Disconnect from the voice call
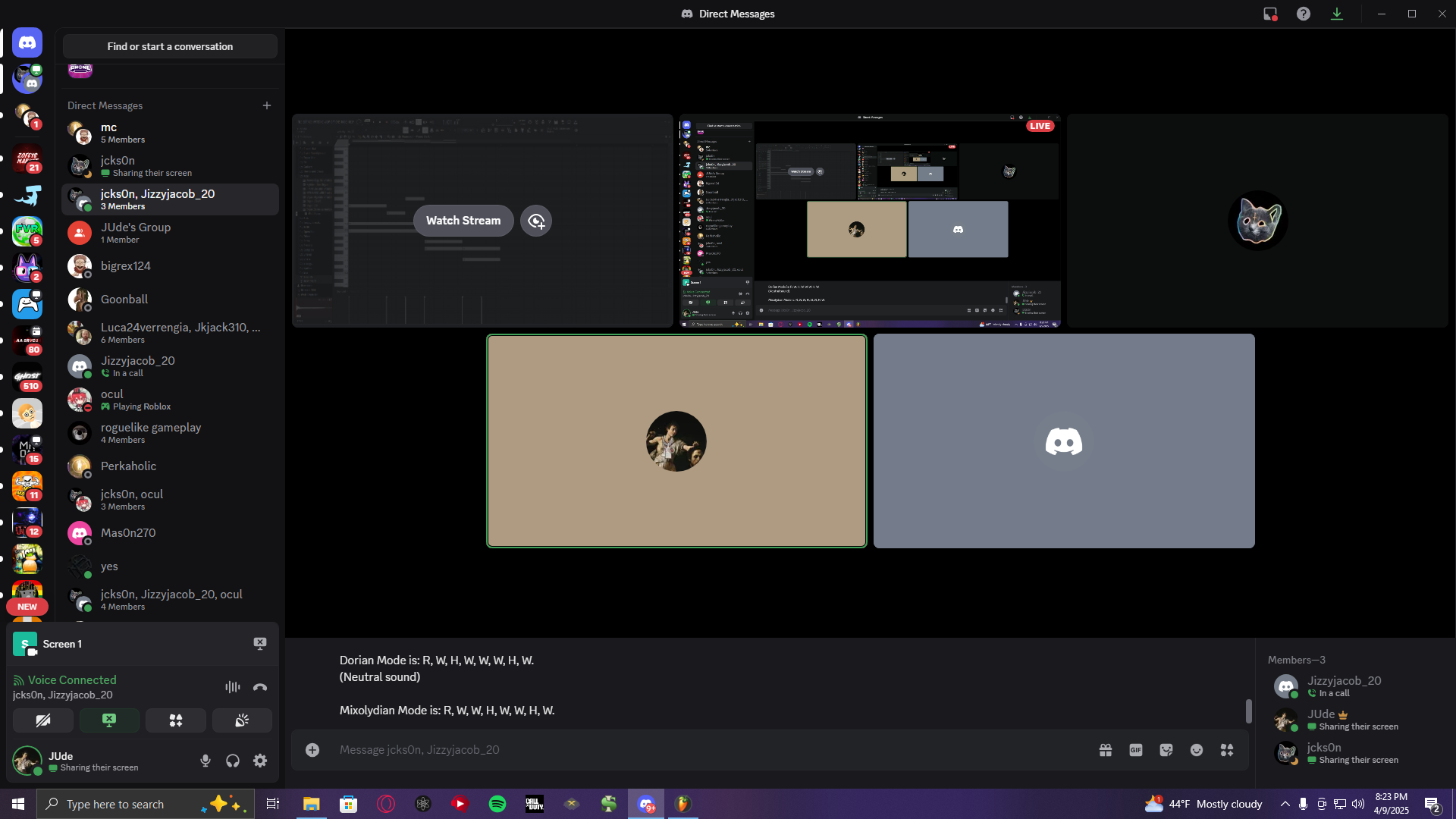Image resolution: width=1456 pixels, height=819 pixels. 260,687
